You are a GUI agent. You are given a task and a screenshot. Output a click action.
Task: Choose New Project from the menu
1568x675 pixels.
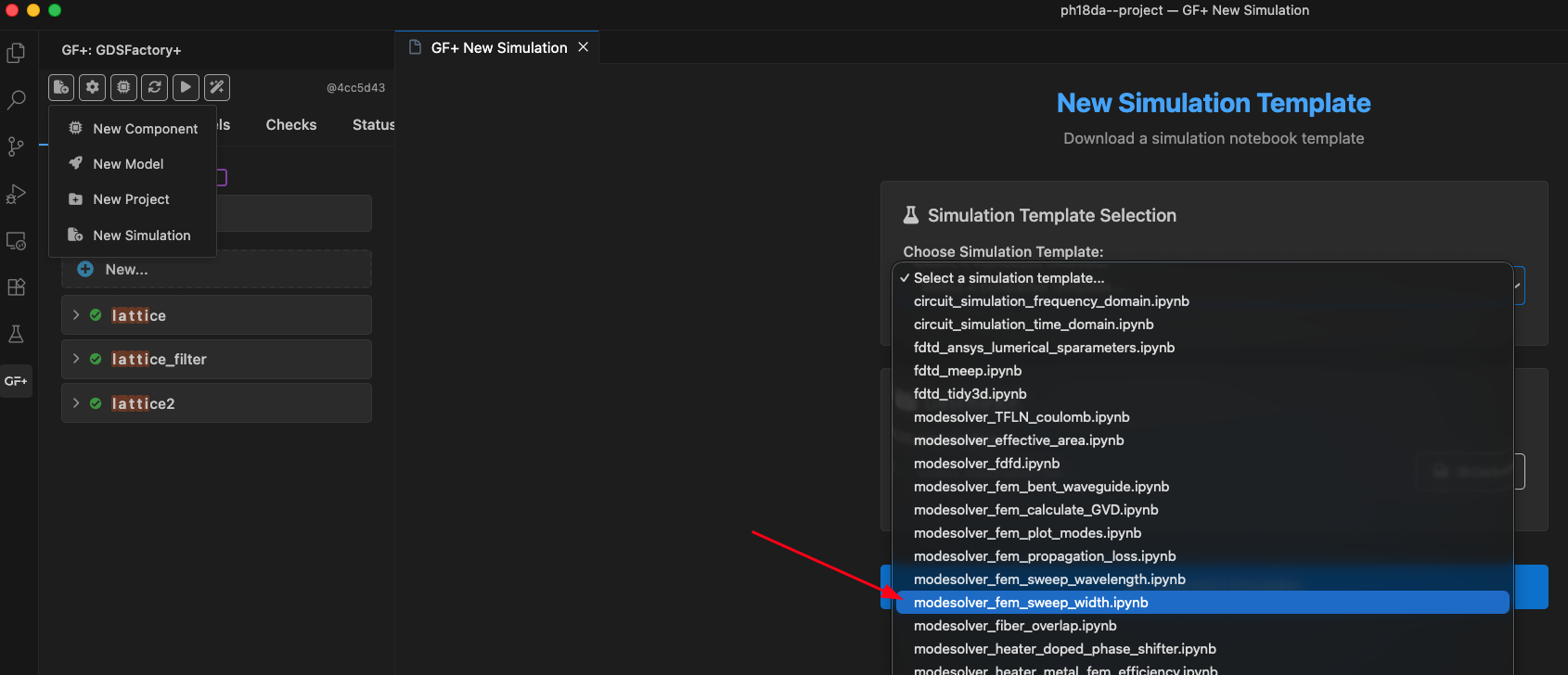click(133, 199)
